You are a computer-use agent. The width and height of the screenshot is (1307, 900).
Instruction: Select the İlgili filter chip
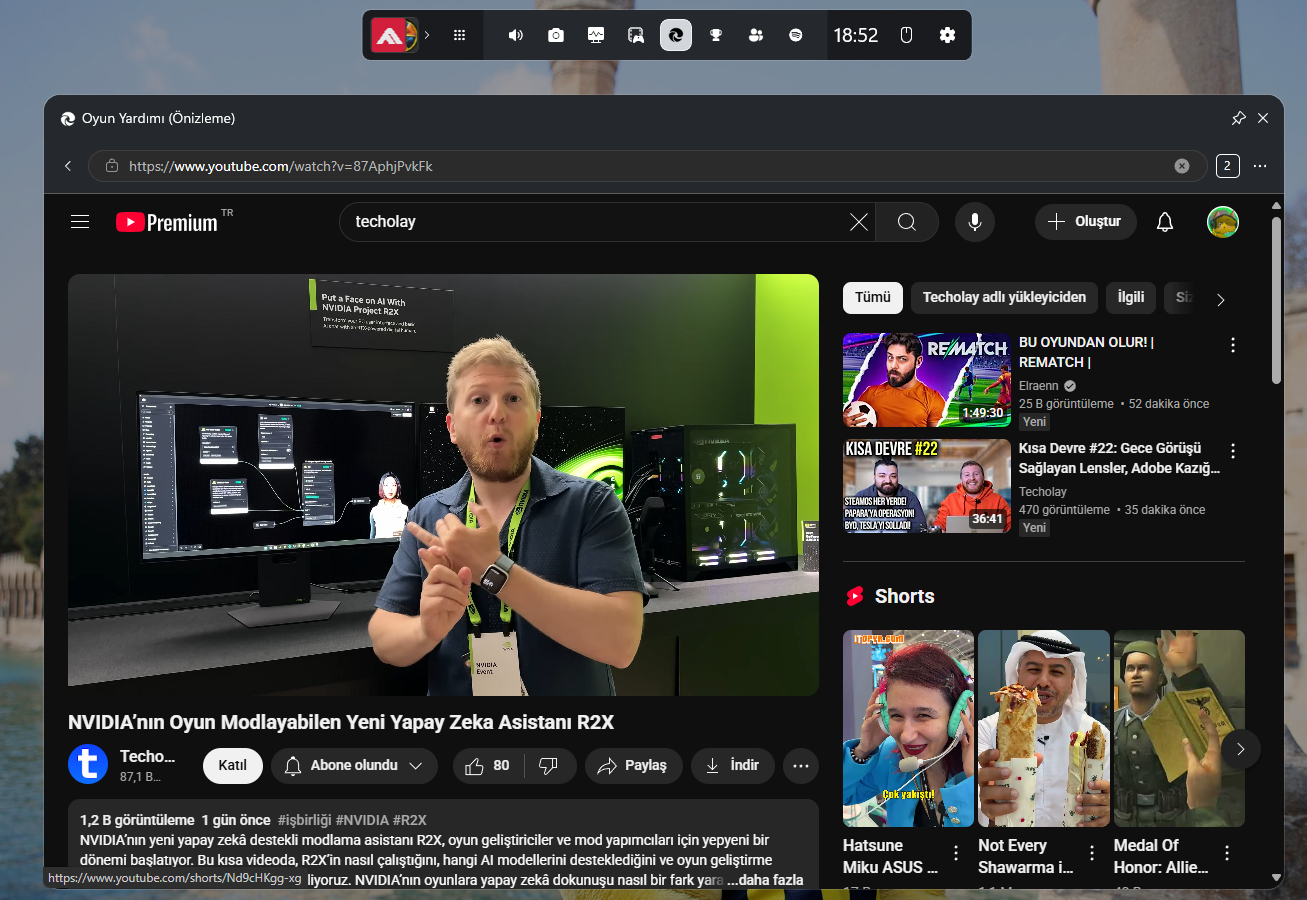[1131, 298]
